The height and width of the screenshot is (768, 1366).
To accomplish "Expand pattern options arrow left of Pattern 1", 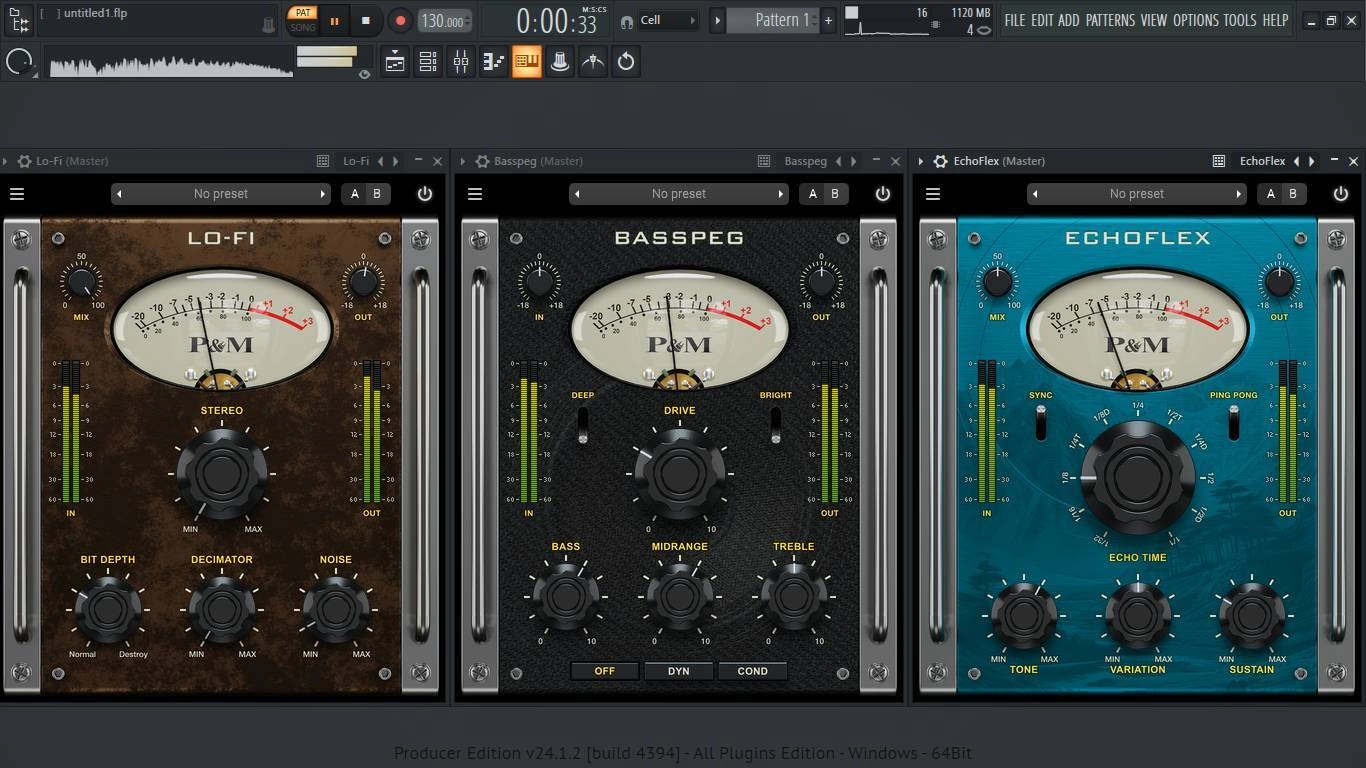I will tap(717, 20).
